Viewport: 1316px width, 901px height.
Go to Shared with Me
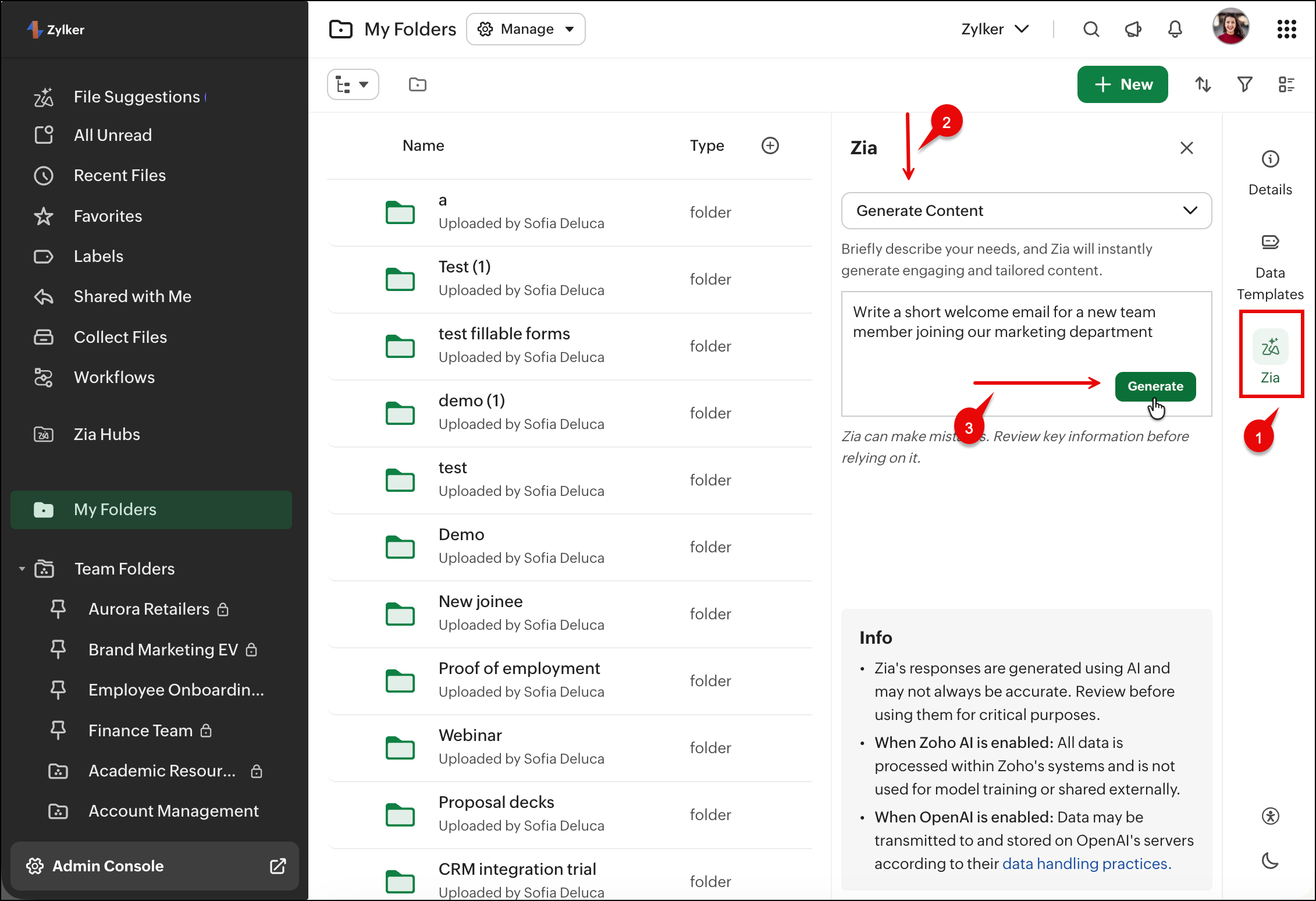[132, 296]
